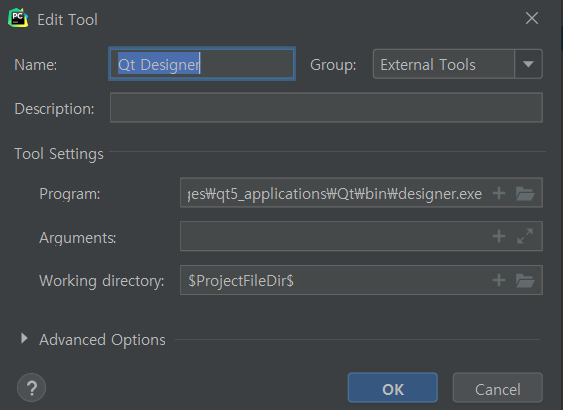Open help with question mark button

pos(32,388)
